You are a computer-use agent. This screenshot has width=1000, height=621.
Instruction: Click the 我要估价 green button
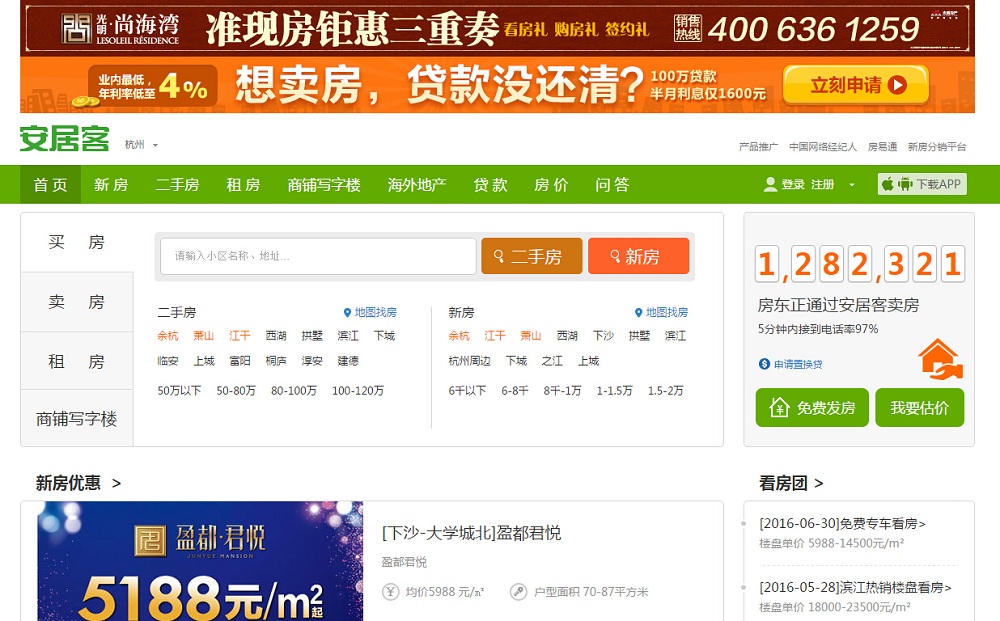point(920,407)
